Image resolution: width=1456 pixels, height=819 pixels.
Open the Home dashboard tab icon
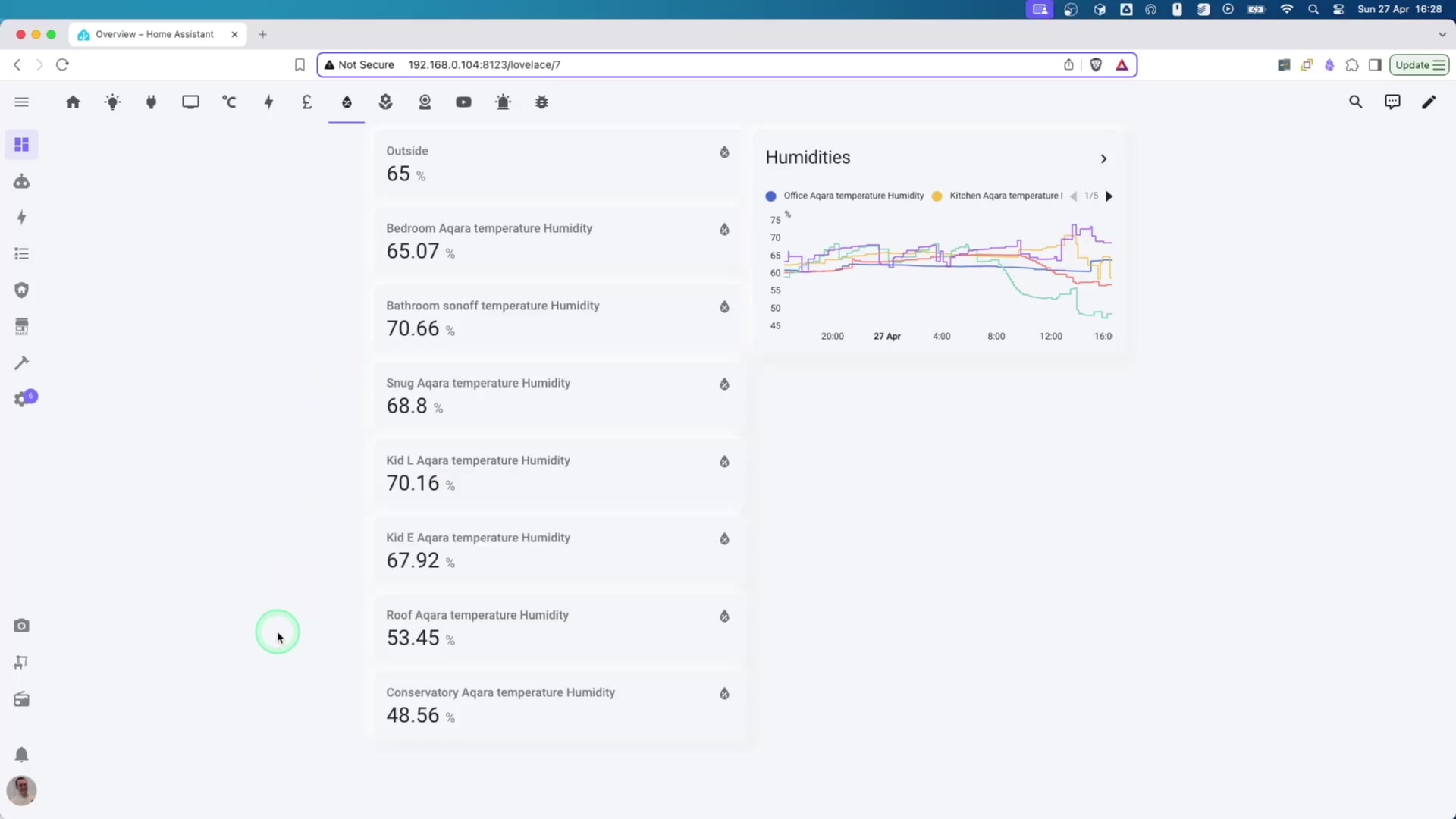click(x=74, y=102)
